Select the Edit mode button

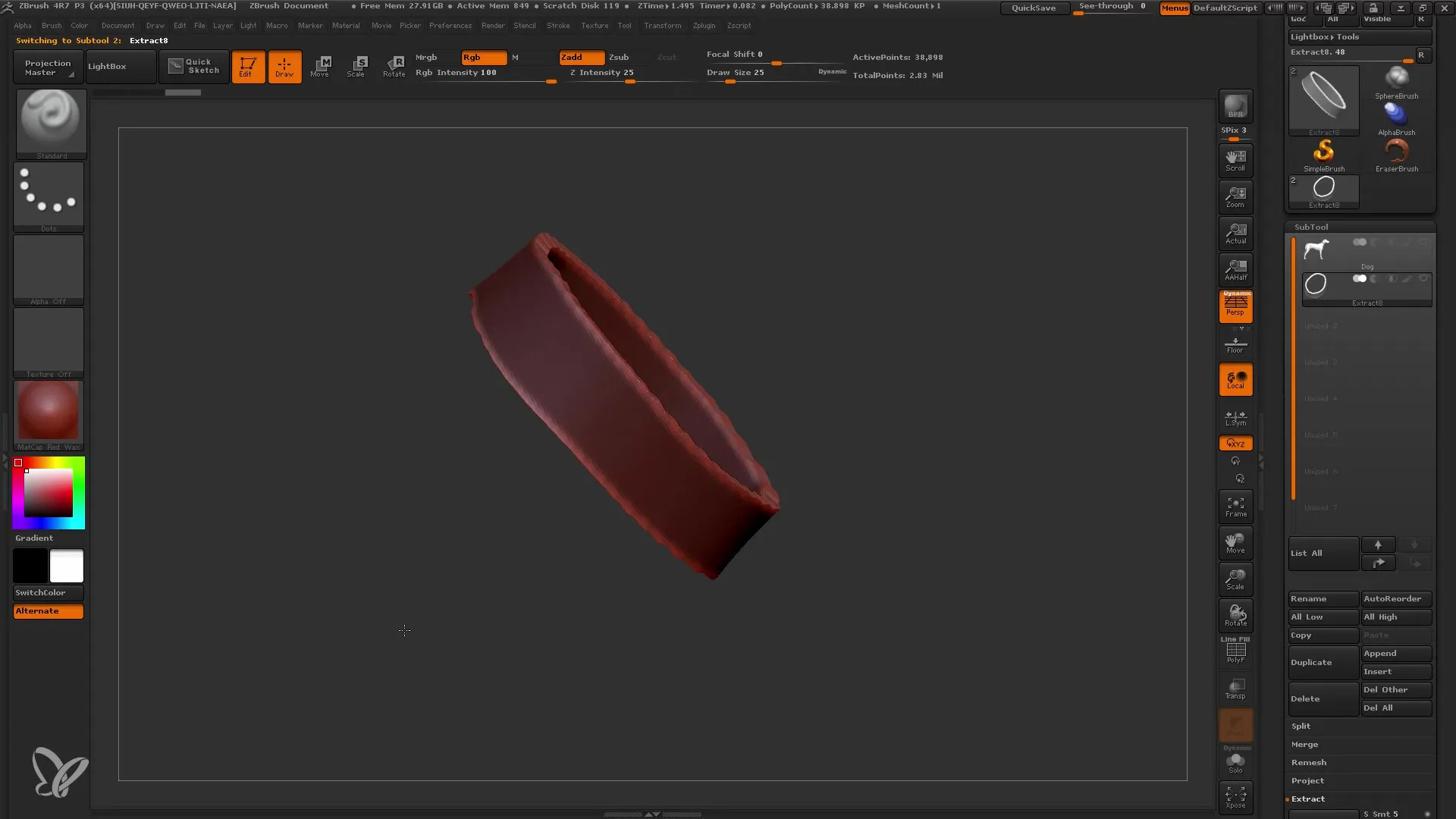[246, 66]
